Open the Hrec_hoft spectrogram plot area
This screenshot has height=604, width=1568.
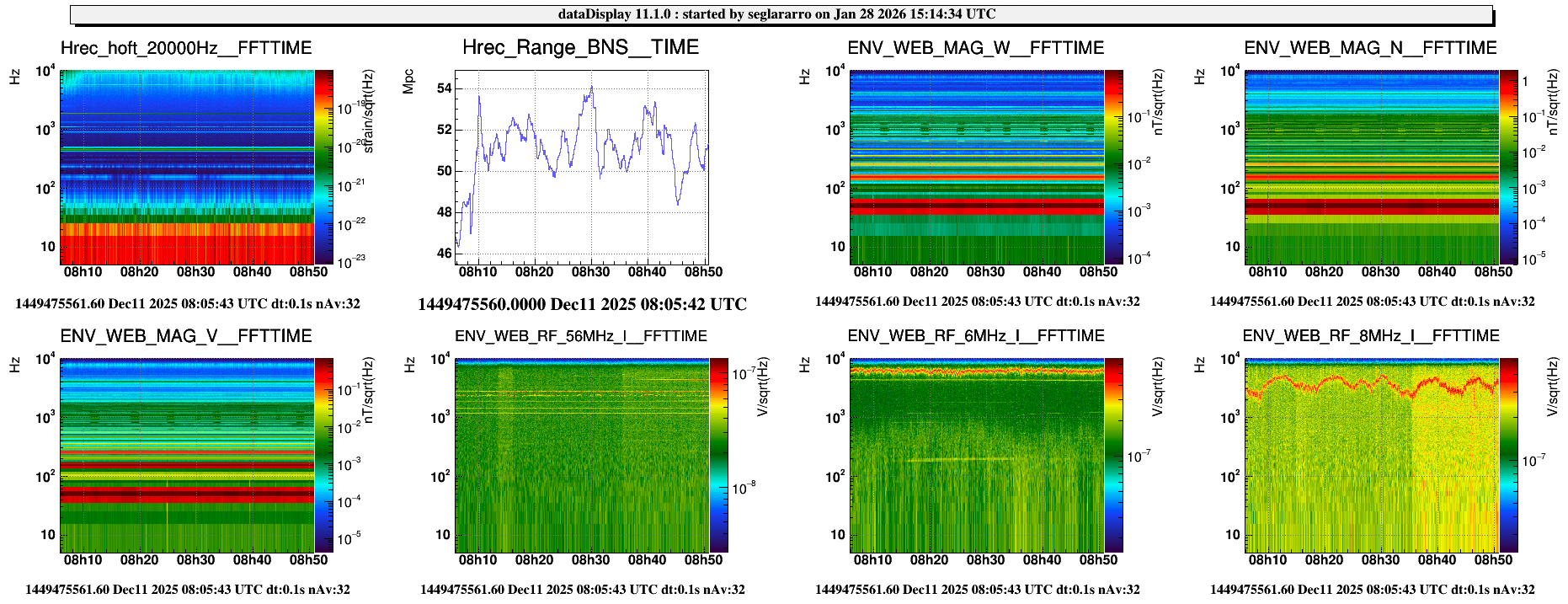pyautogui.click(x=186, y=167)
